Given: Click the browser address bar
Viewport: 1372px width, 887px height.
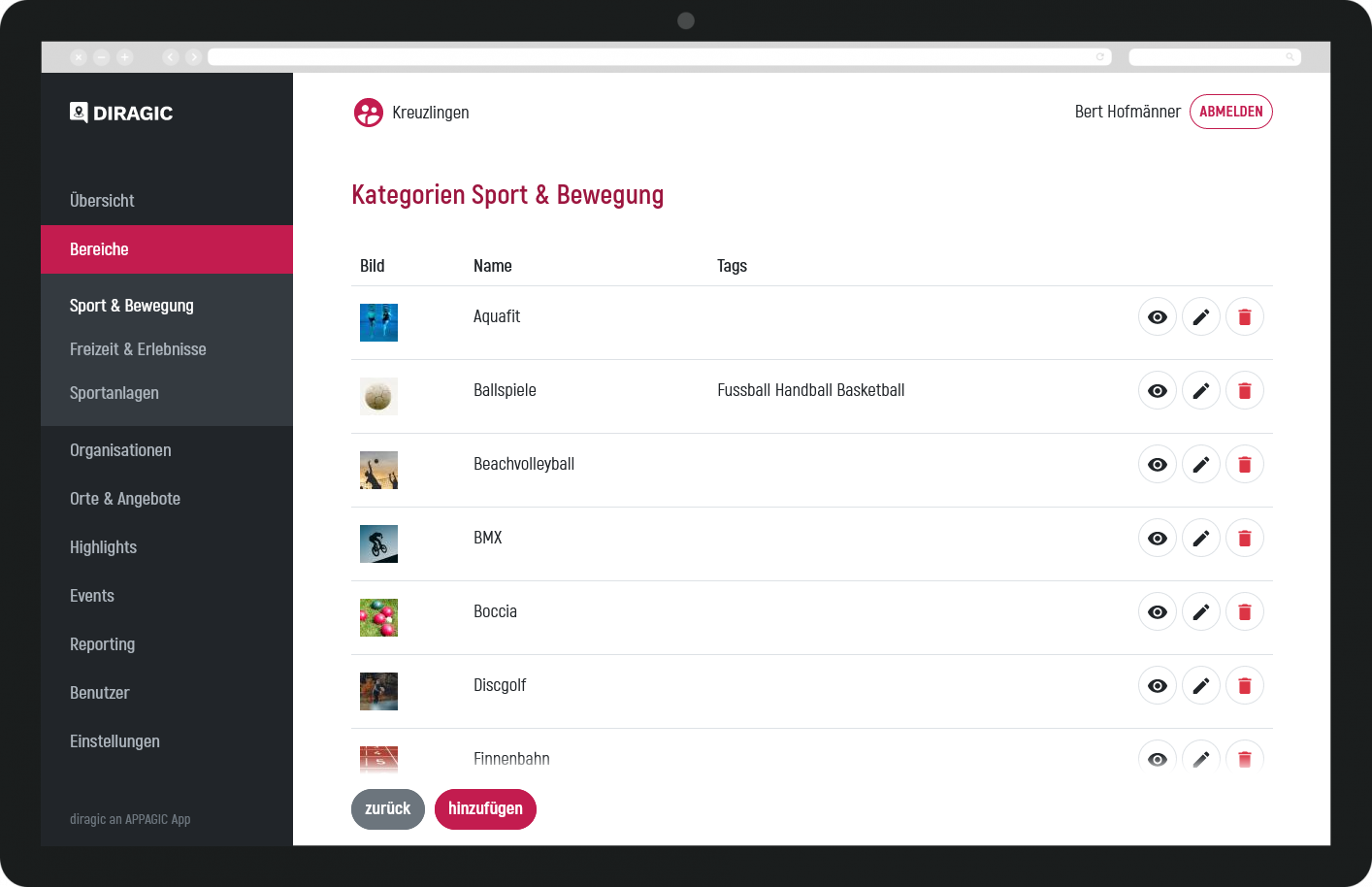Looking at the screenshot, I should [x=650, y=57].
